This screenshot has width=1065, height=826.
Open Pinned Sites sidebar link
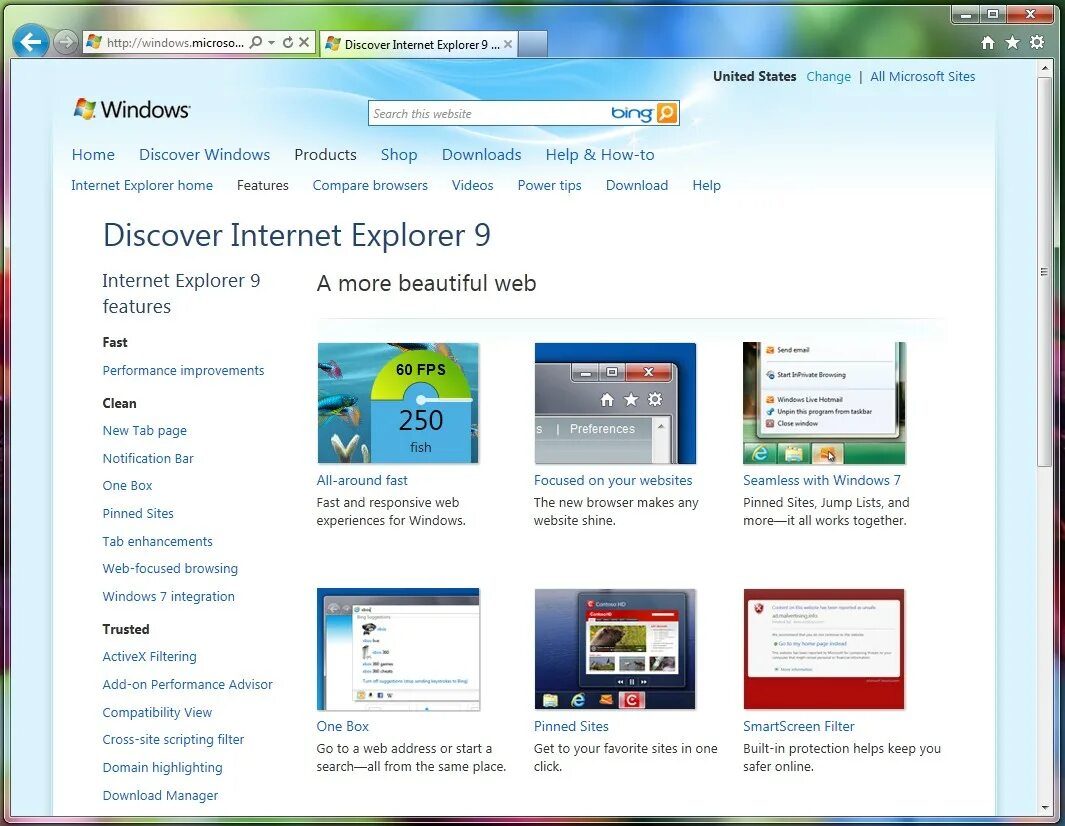[138, 514]
